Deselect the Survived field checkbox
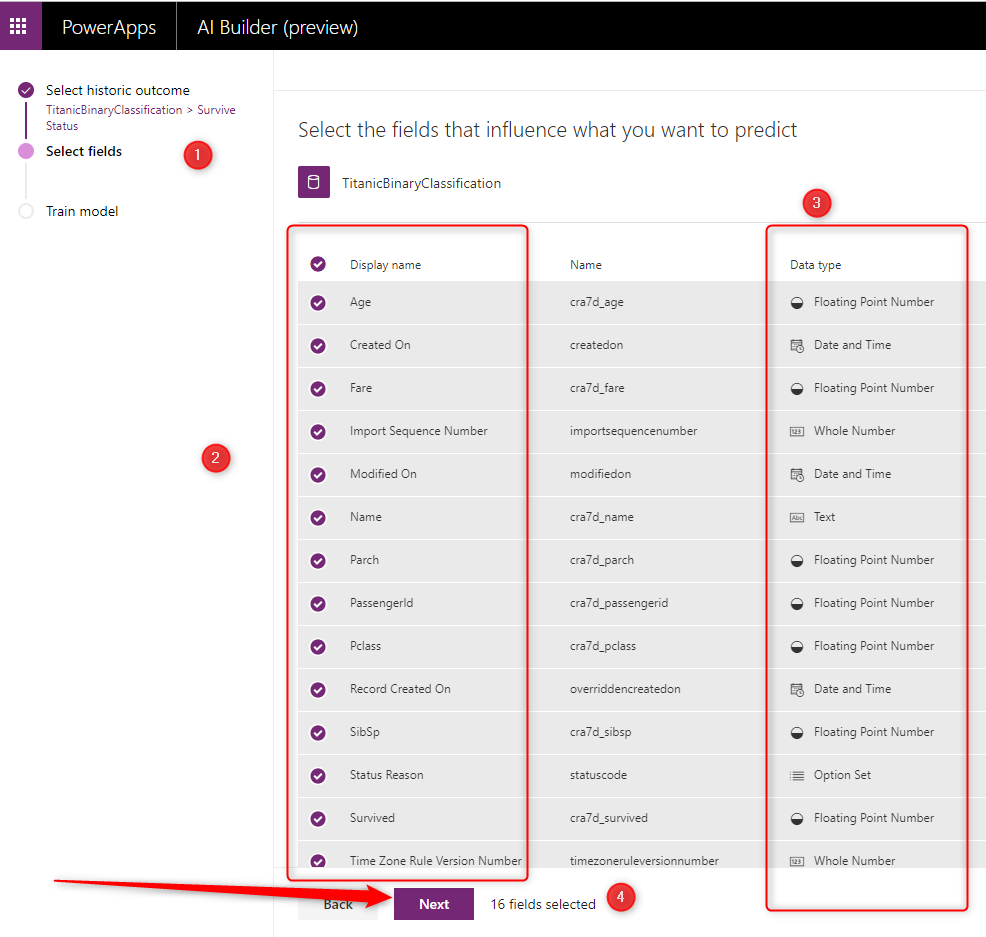 [x=318, y=818]
